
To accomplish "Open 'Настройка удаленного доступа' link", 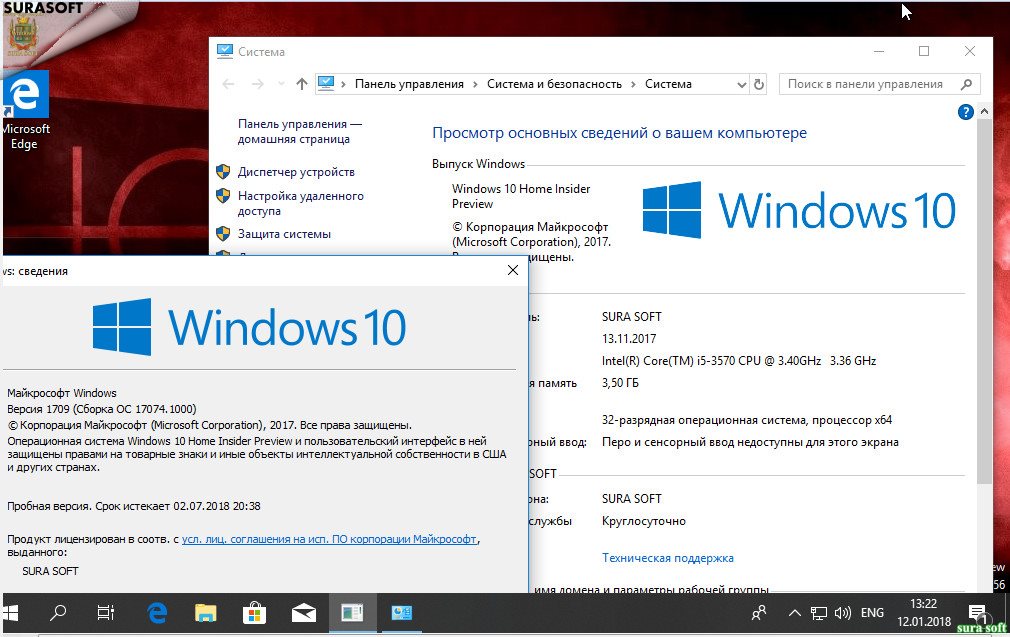I will [x=300, y=204].
